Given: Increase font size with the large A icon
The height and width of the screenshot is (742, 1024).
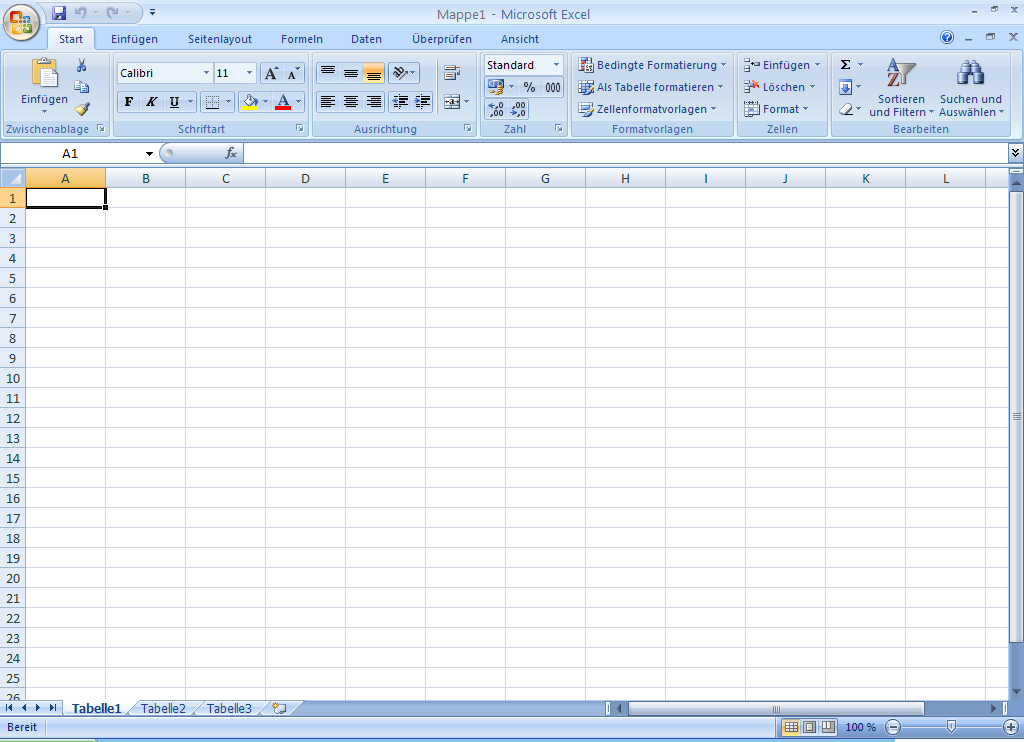Looking at the screenshot, I should coord(271,74).
